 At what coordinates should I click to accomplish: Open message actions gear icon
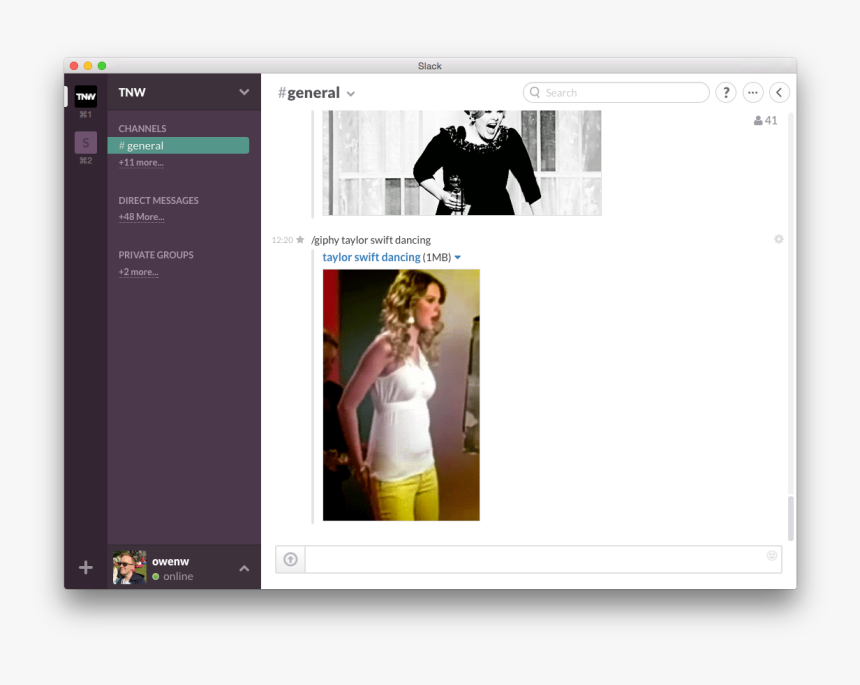(778, 239)
